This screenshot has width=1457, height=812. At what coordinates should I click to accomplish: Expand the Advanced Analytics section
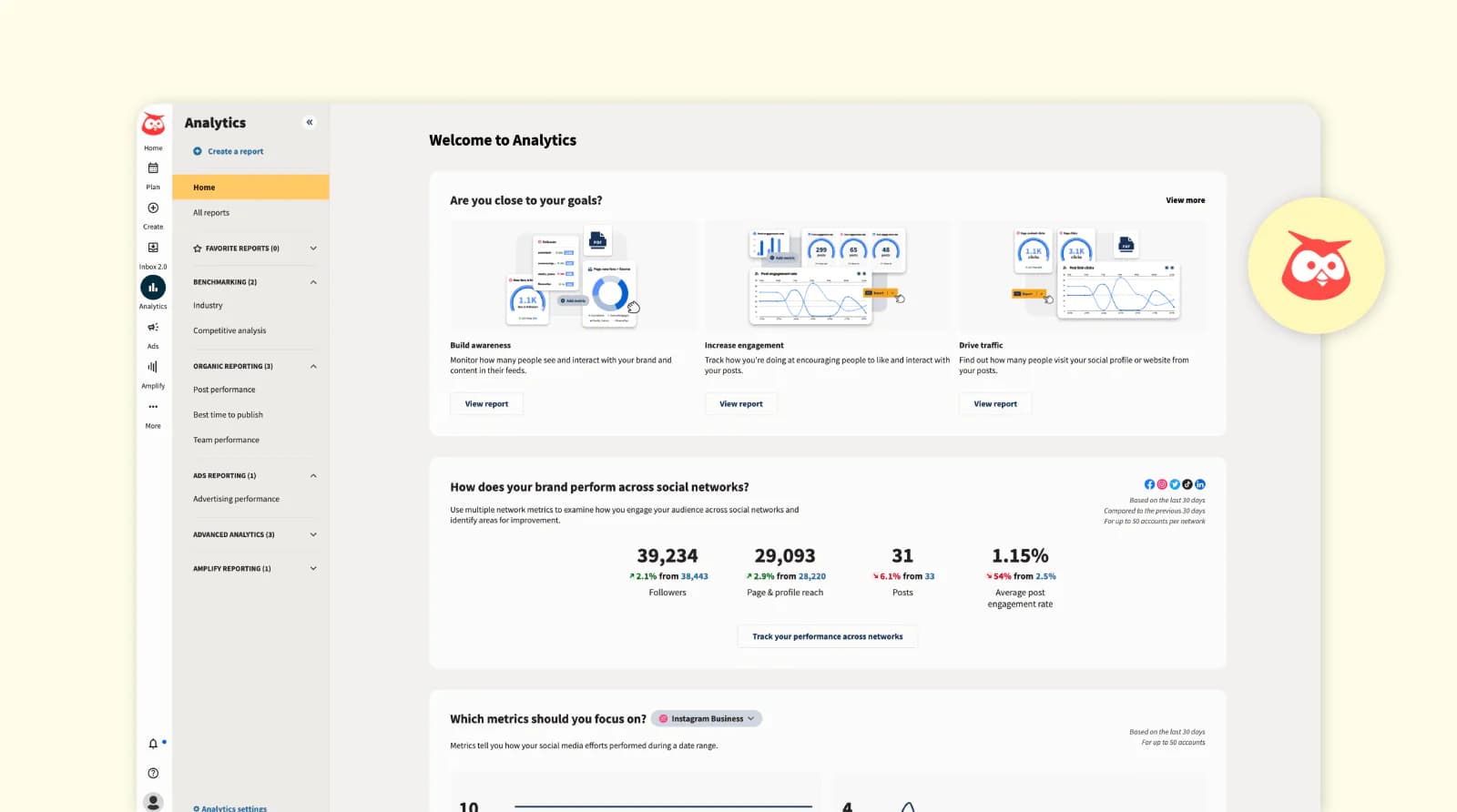313,534
